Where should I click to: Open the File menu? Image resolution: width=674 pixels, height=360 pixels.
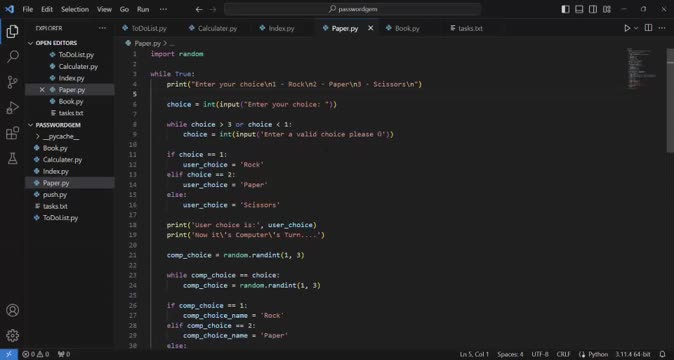[28, 9]
